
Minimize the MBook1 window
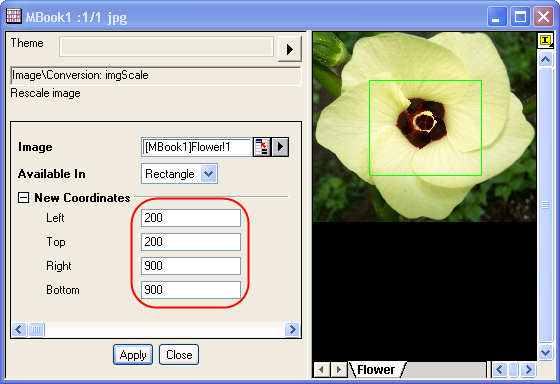tap(497, 16)
